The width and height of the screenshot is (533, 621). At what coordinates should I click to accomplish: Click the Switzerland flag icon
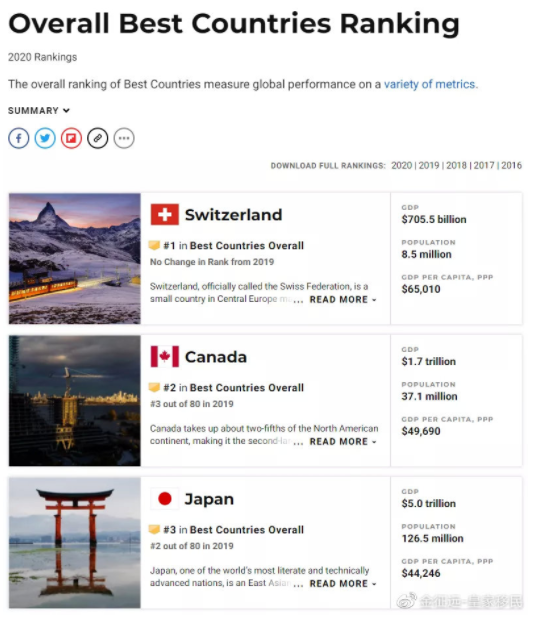click(165, 214)
